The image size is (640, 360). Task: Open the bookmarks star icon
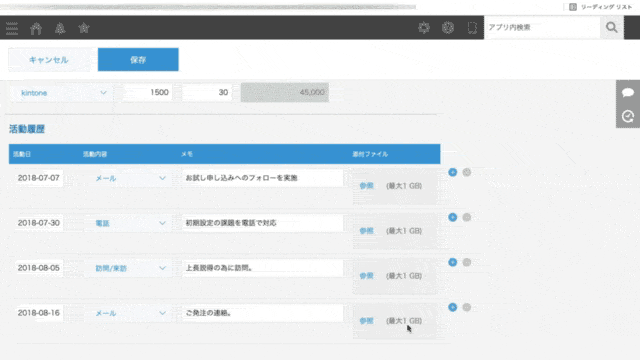coord(84,28)
